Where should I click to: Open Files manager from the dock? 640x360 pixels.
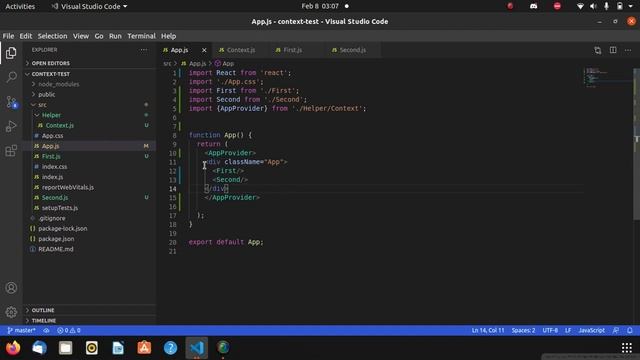[65, 348]
